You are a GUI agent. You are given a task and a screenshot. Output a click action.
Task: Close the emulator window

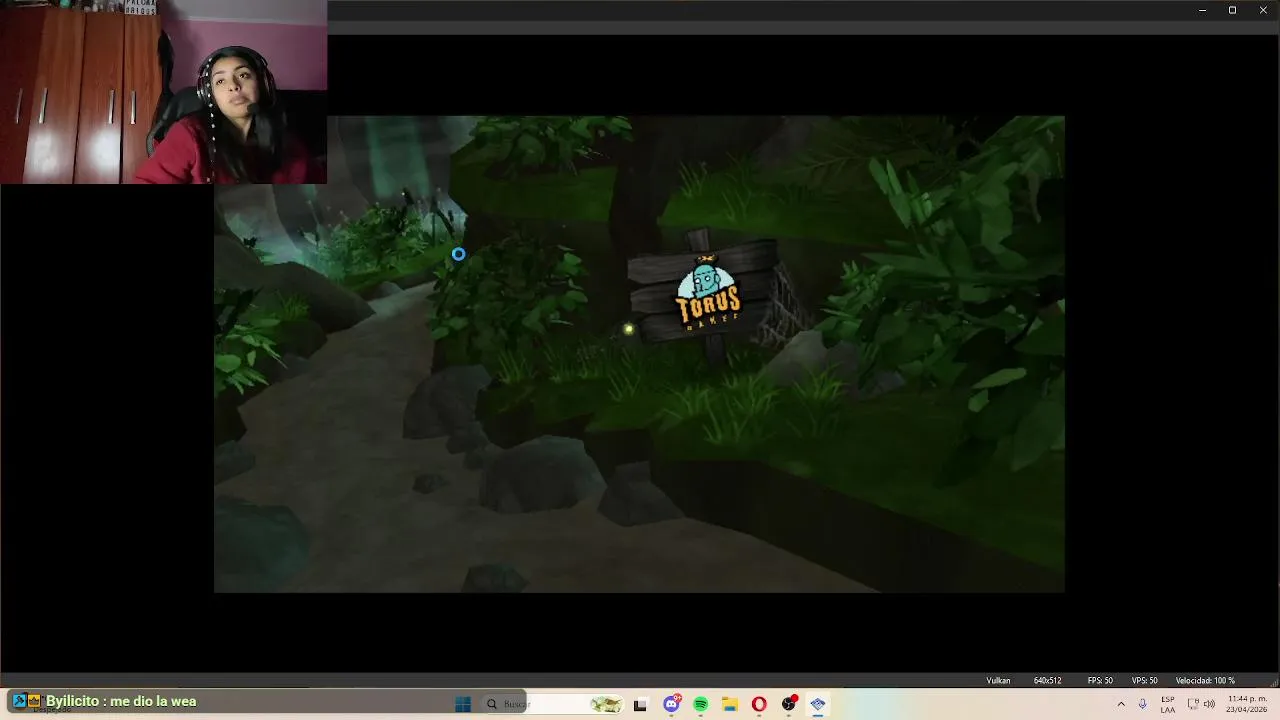coord(1263,10)
